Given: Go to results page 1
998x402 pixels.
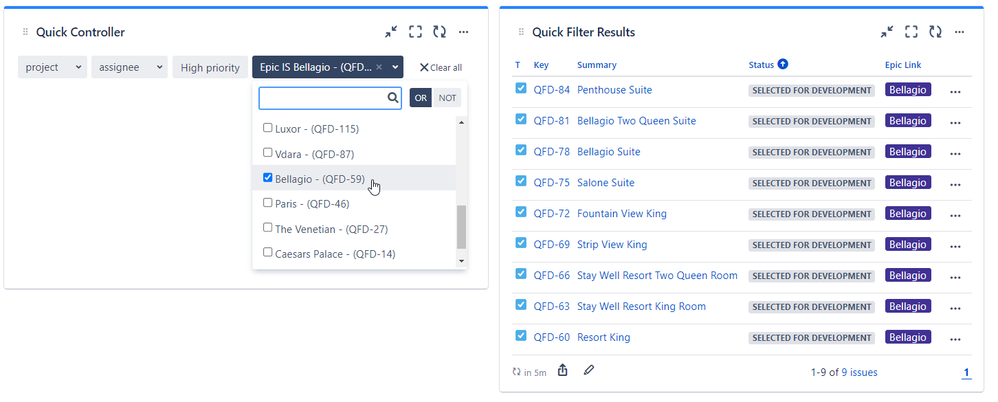Looking at the screenshot, I should click(x=966, y=373).
